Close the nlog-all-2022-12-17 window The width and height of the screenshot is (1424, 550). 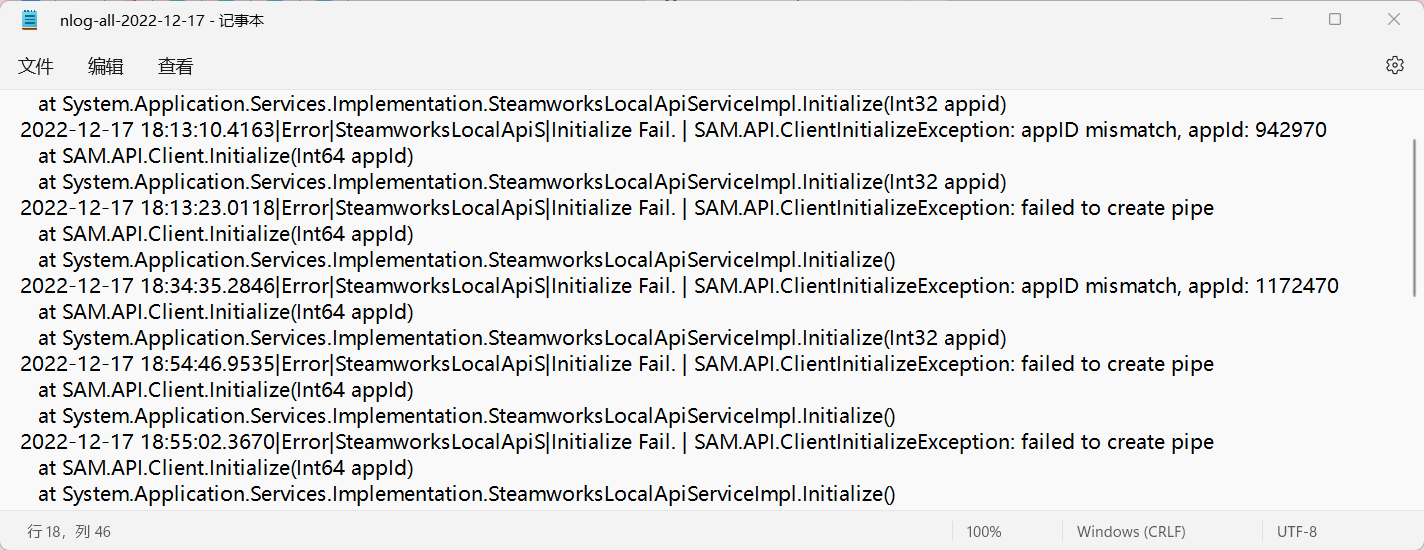tap(1394, 19)
